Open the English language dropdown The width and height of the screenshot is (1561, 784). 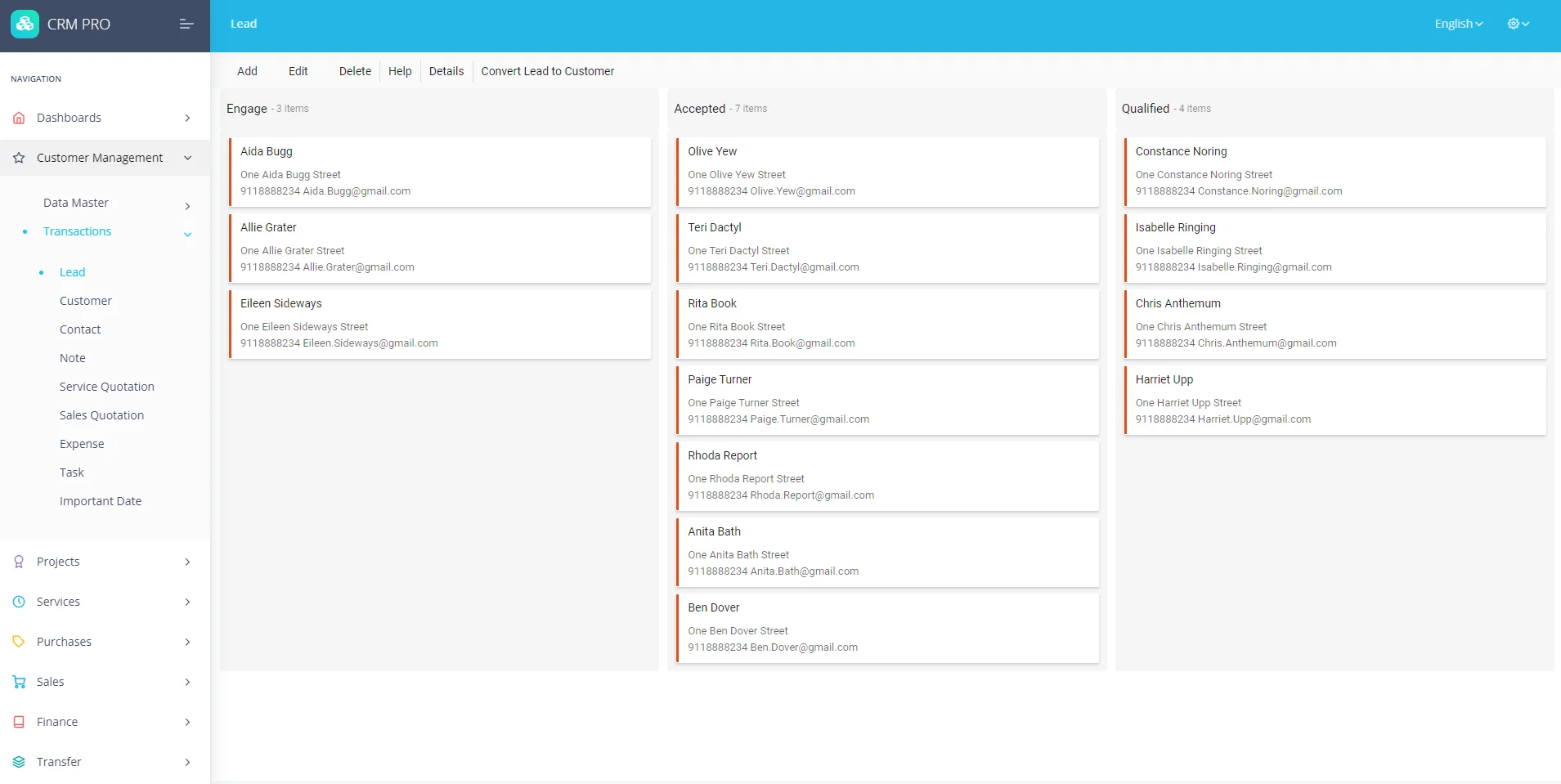click(x=1457, y=24)
